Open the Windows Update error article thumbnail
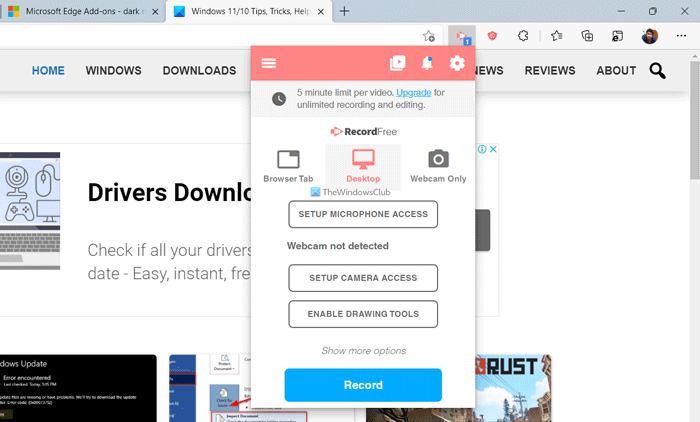 (78, 388)
